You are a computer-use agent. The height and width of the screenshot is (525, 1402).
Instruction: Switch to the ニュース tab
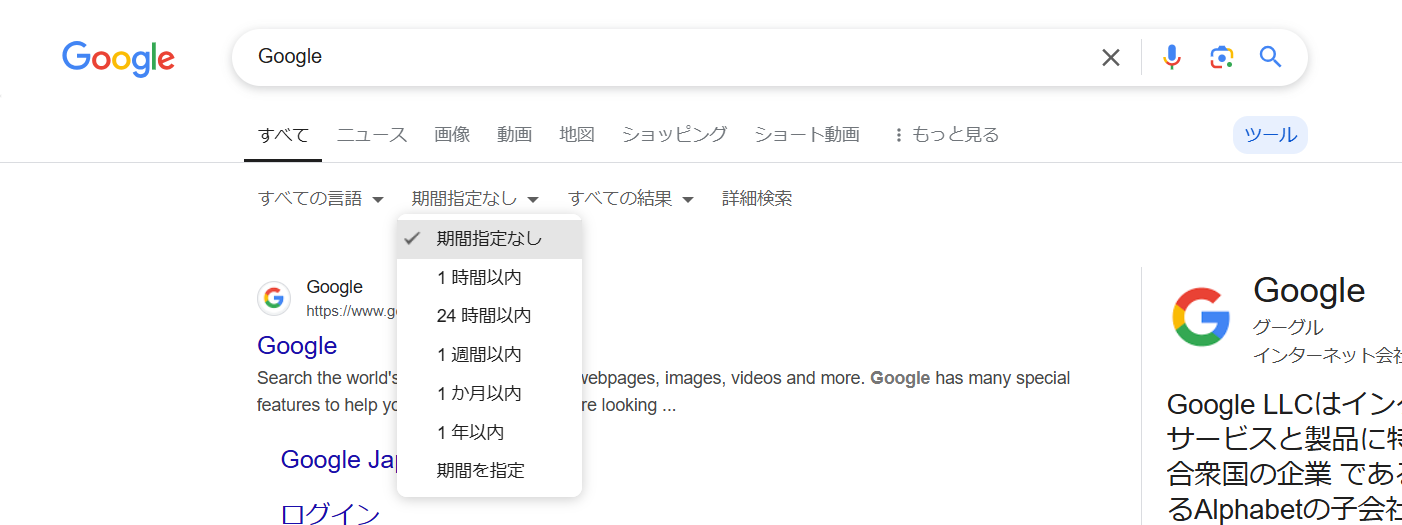click(372, 135)
